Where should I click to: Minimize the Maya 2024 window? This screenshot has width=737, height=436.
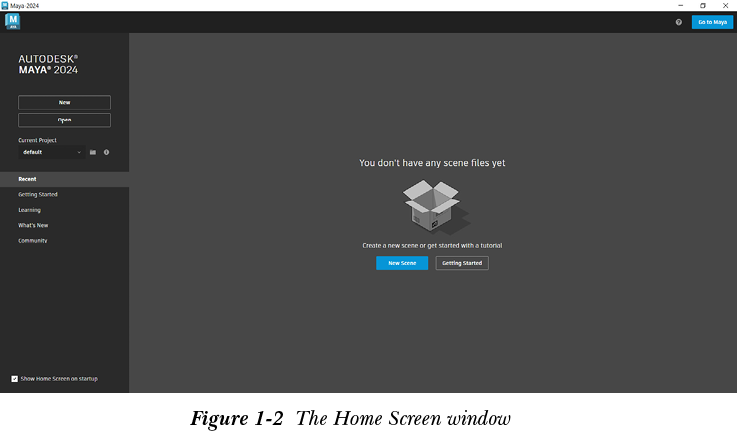(x=681, y=5)
